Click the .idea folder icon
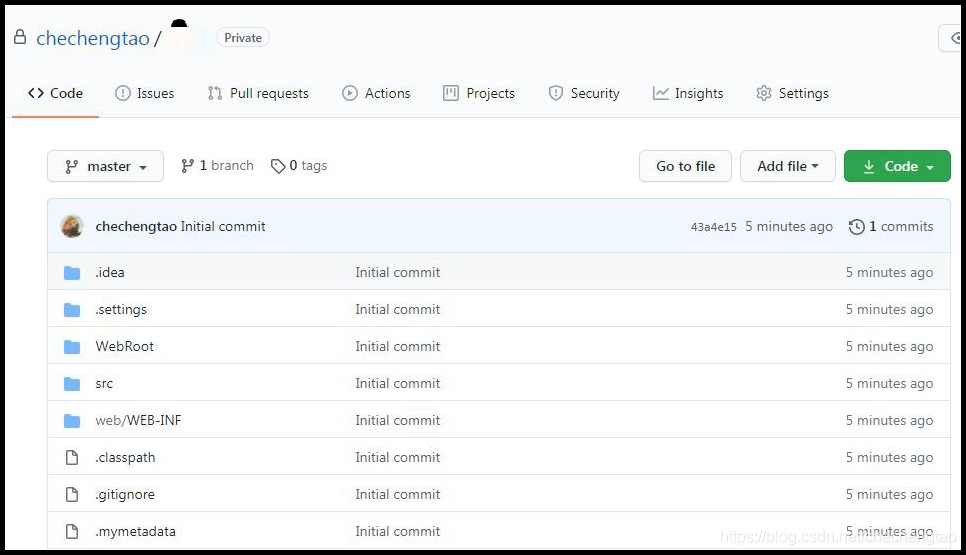The width and height of the screenshot is (966, 555). (x=72, y=273)
